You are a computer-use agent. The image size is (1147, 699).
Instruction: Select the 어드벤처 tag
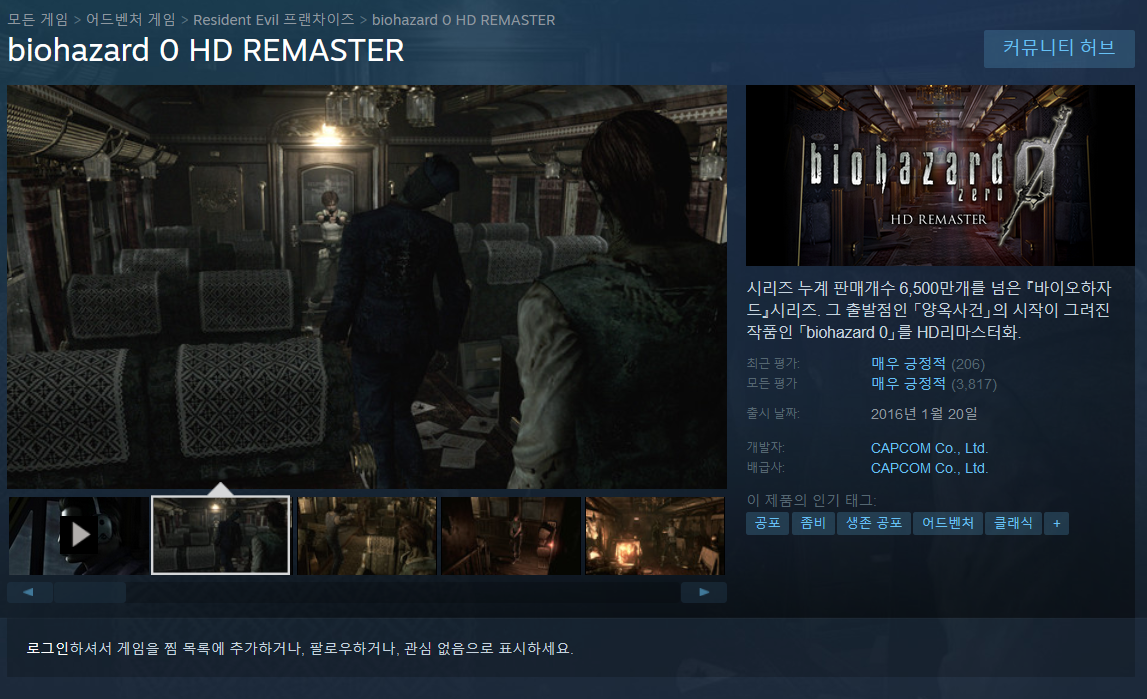(948, 524)
